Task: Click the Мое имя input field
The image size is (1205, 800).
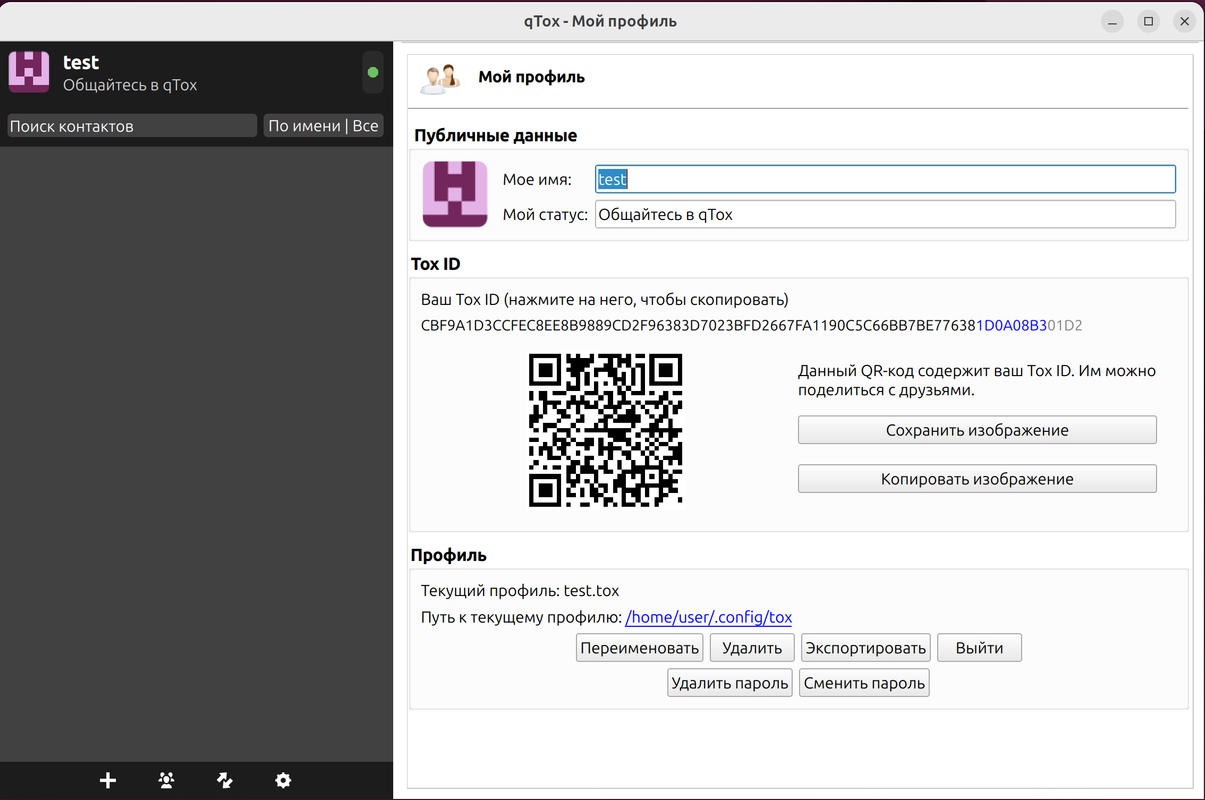Action: pyautogui.click(x=885, y=179)
